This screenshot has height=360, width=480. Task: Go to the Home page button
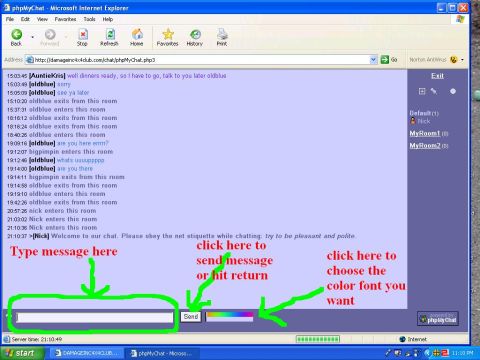pyautogui.click(x=137, y=37)
